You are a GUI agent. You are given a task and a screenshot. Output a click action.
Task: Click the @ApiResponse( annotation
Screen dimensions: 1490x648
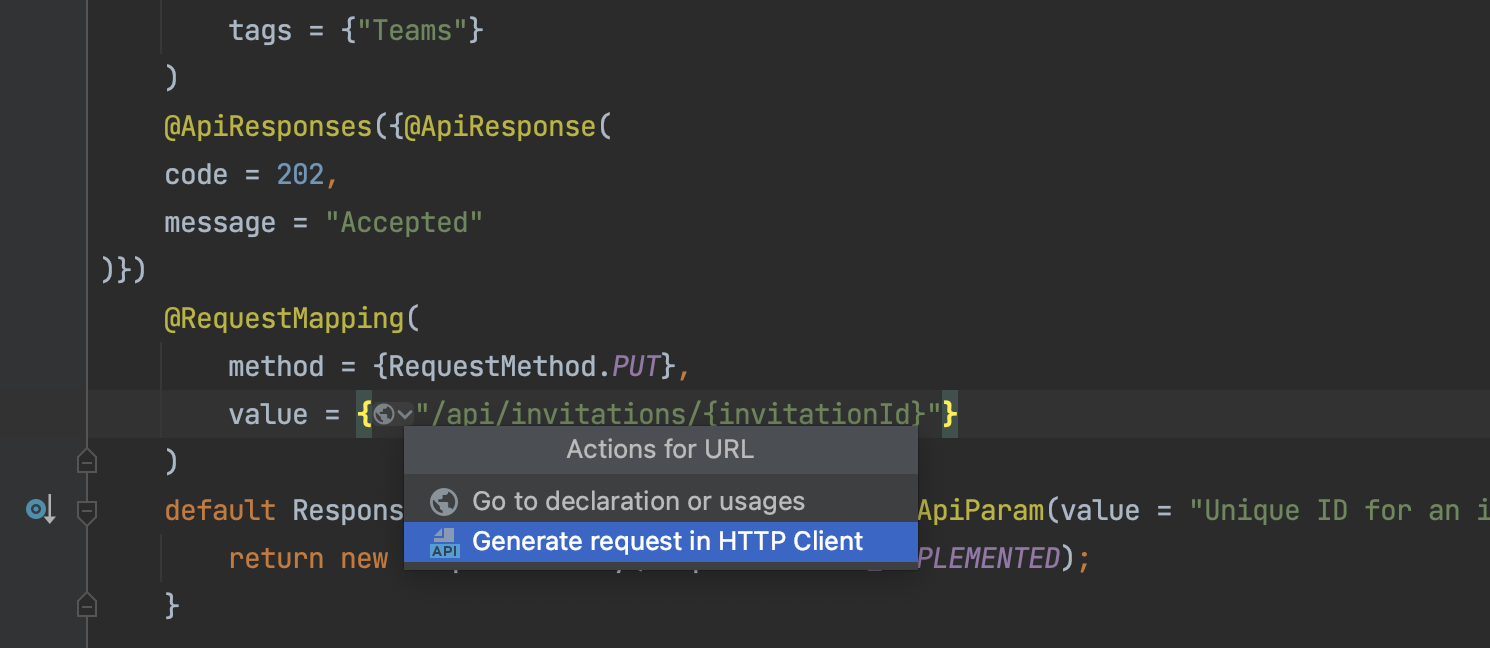(x=507, y=127)
